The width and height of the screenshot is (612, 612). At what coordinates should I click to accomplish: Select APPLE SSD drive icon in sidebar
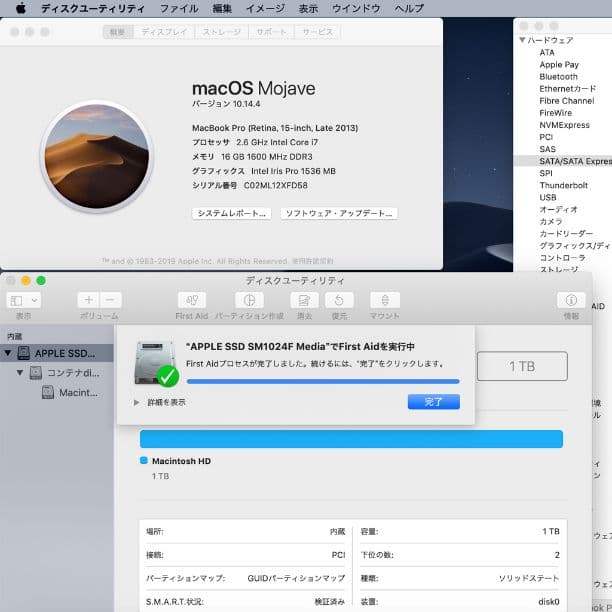click(x=24, y=353)
